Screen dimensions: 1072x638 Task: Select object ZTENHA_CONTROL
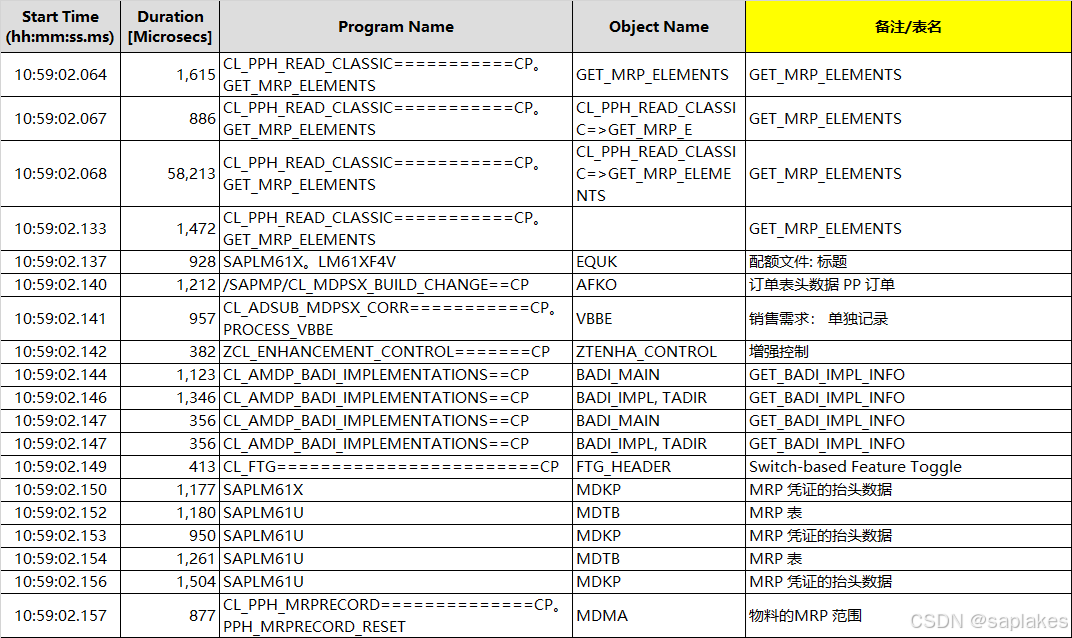(x=646, y=351)
